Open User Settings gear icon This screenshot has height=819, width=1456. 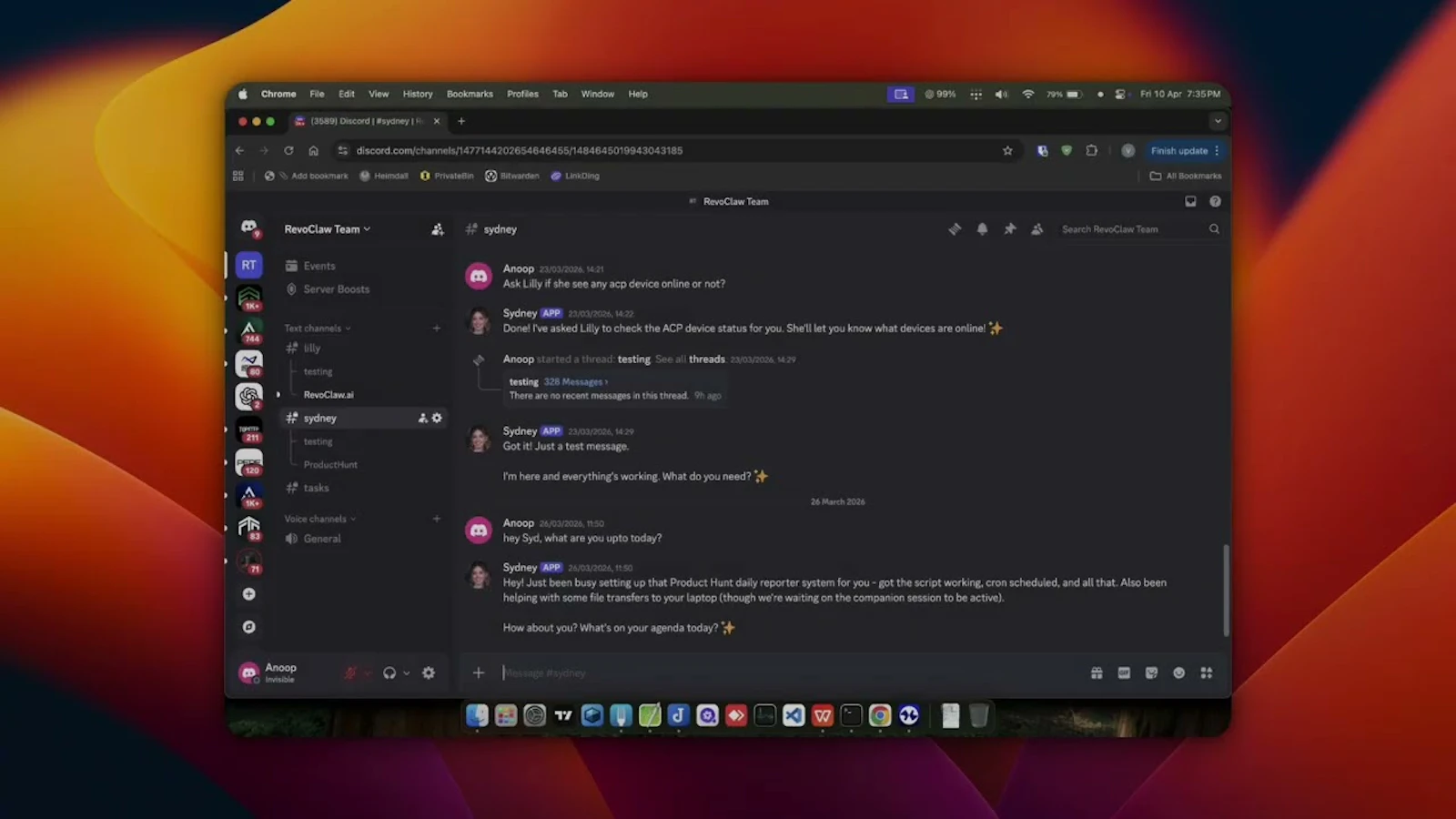(x=429, y=673)
